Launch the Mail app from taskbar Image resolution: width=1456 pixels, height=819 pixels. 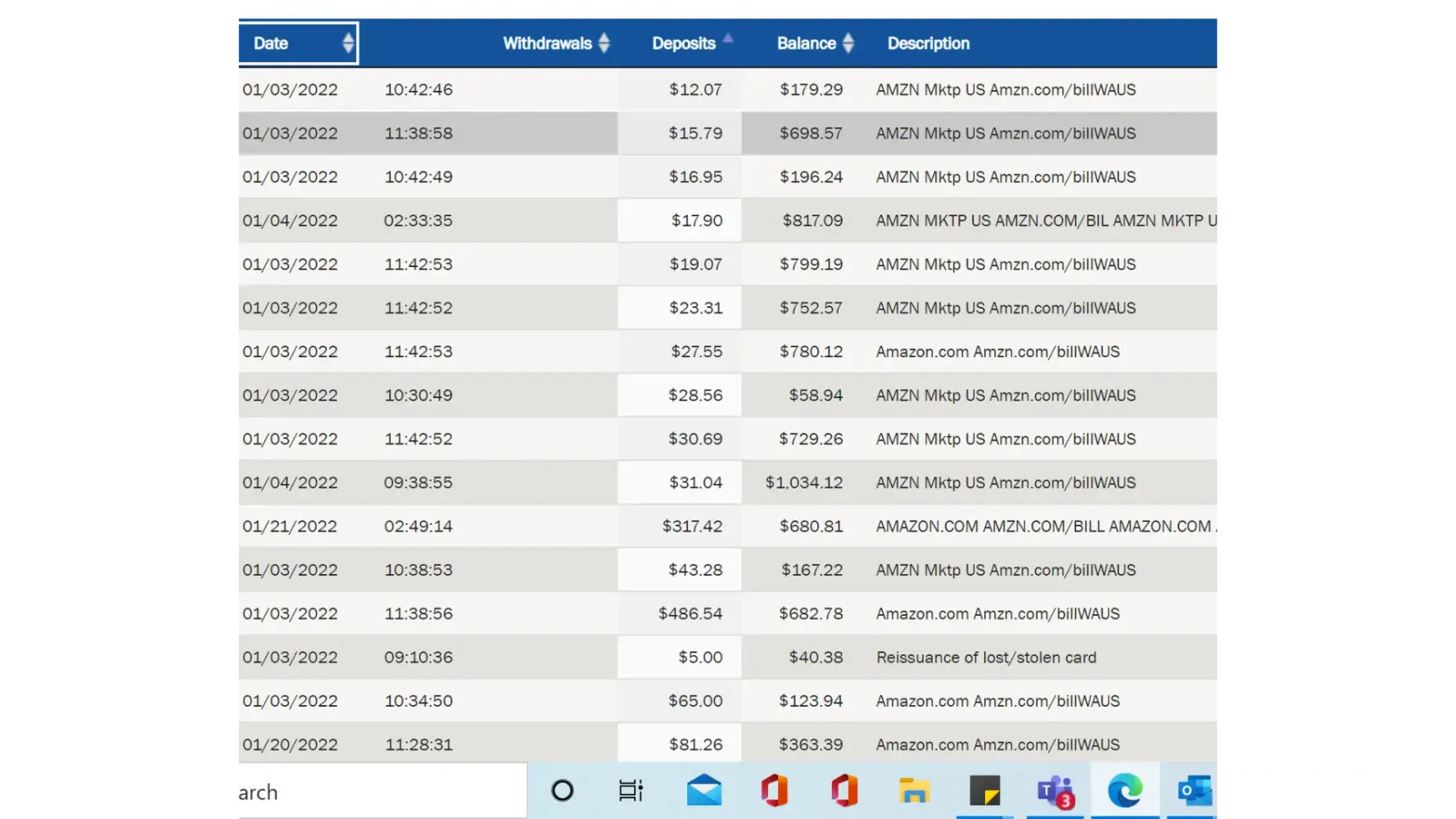tap(703, 791)
